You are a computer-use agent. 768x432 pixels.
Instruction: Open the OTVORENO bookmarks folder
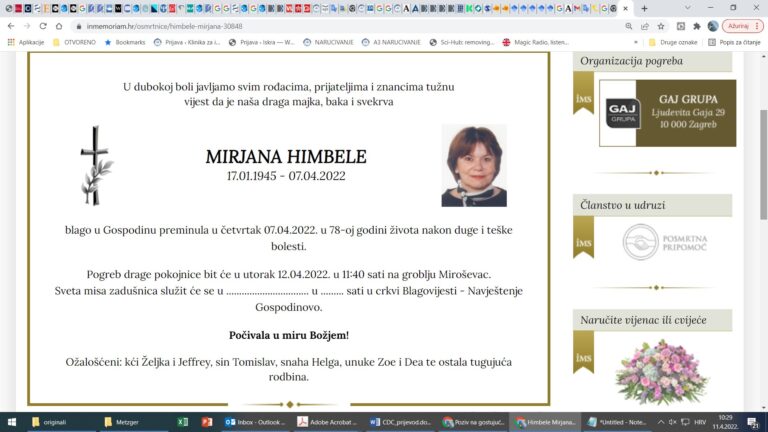(x=78, y=42)
